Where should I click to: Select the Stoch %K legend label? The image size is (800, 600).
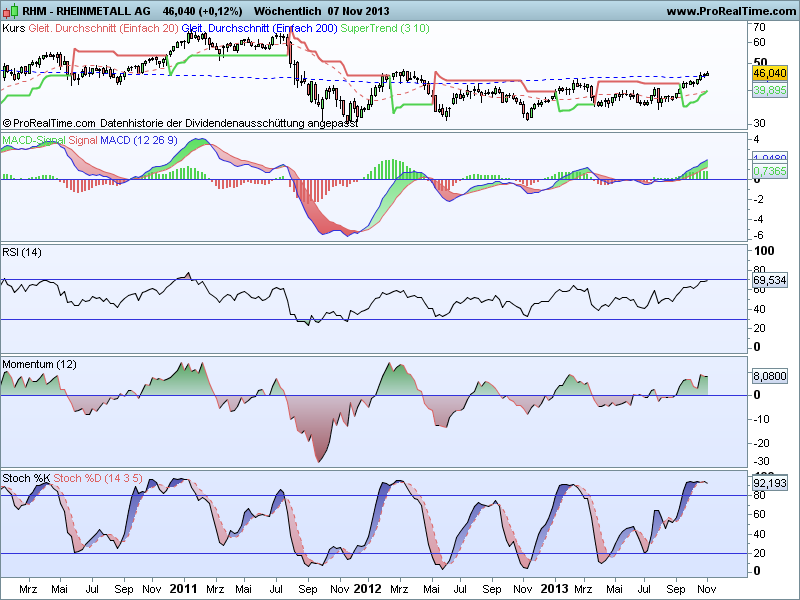pos(26,478)
